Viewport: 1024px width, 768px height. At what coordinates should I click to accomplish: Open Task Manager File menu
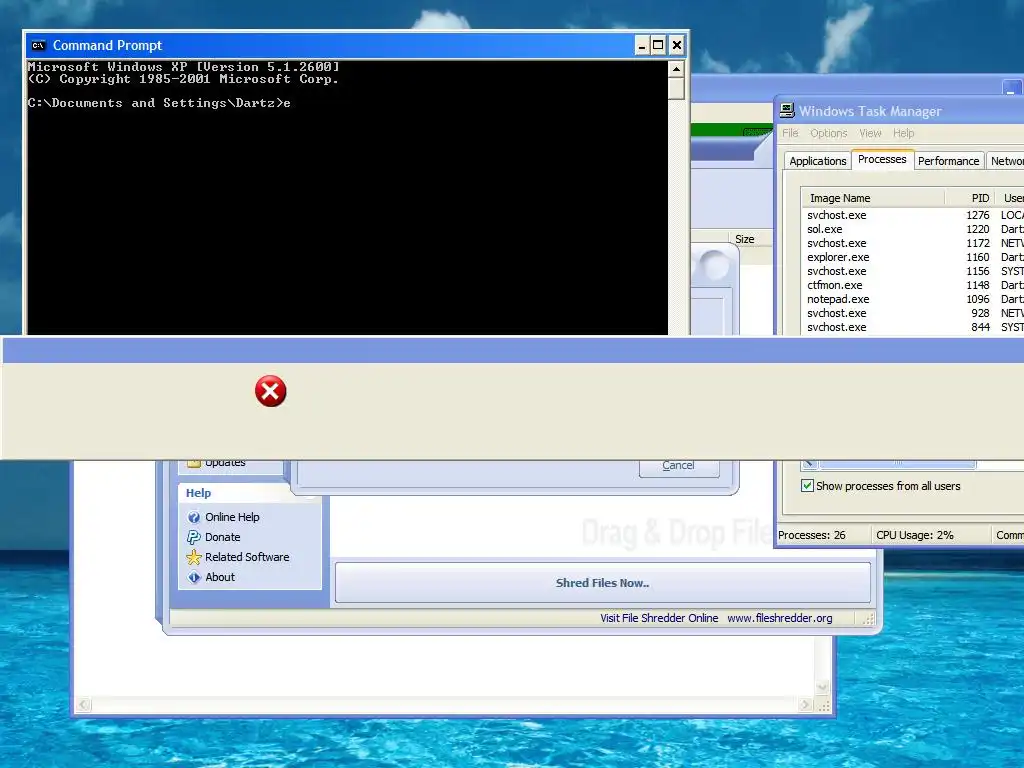[x=790, y=133]
